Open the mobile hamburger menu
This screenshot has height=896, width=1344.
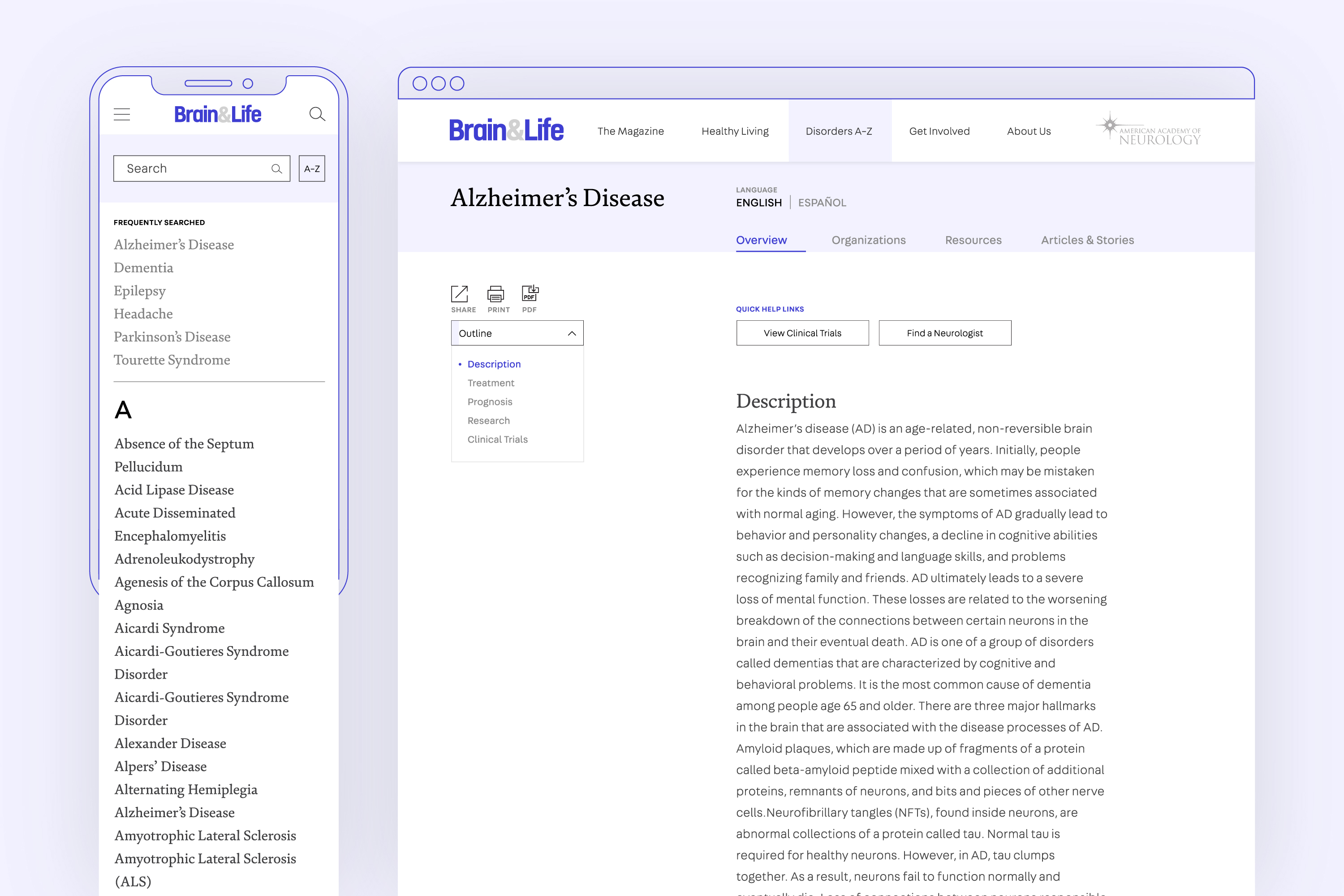pyautogui.click(x=122, y=114)
